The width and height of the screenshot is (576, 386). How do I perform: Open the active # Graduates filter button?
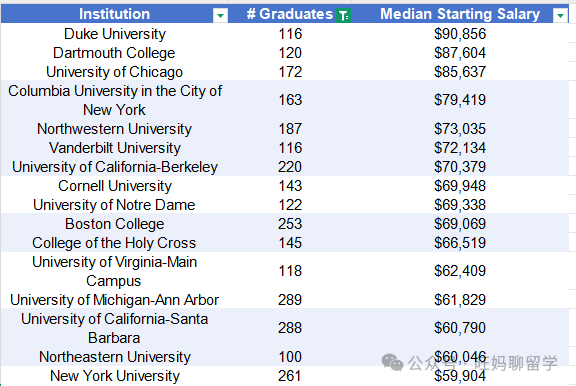click(344, 15)
